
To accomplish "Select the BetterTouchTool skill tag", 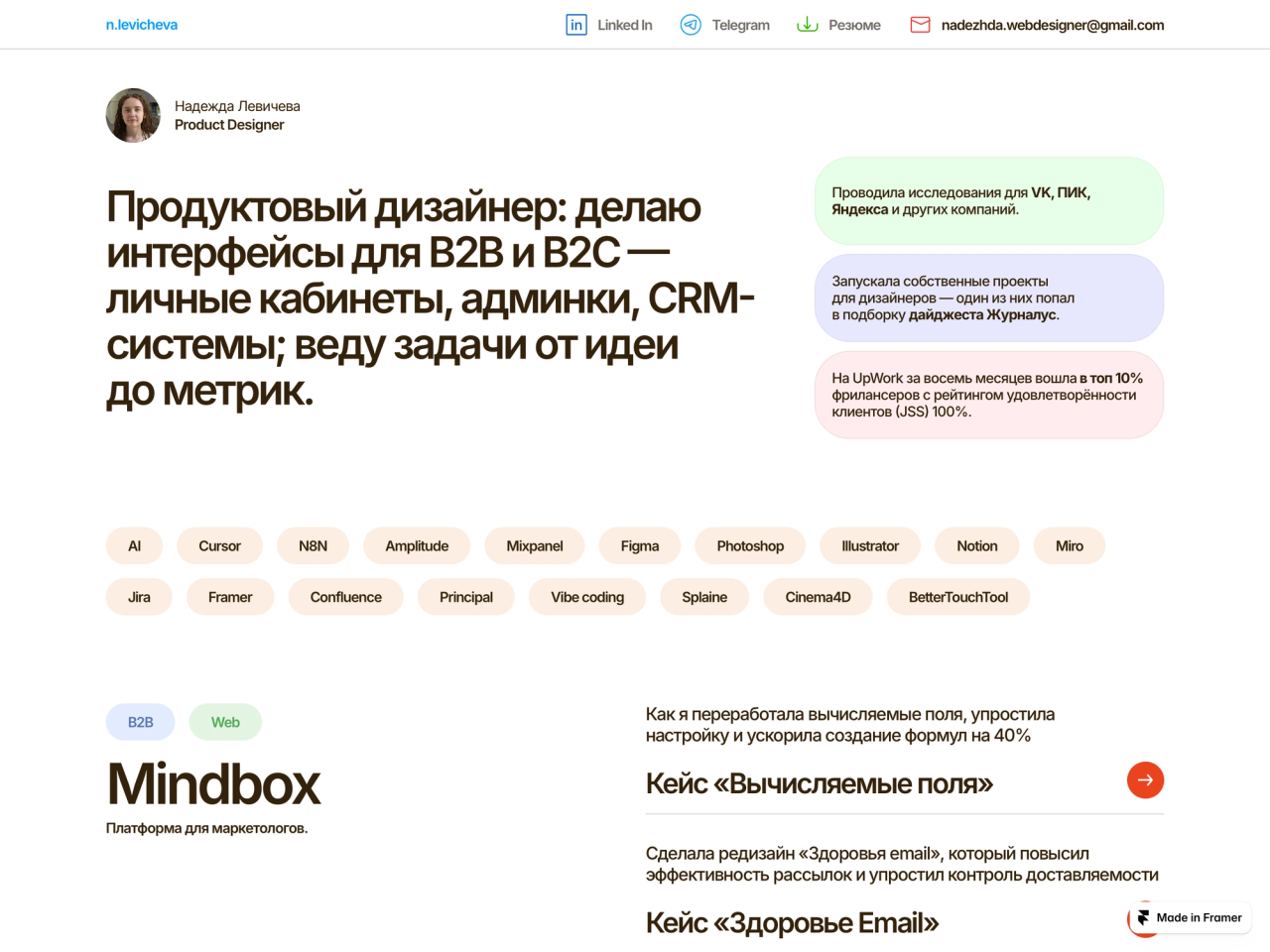I will [958, 597].
